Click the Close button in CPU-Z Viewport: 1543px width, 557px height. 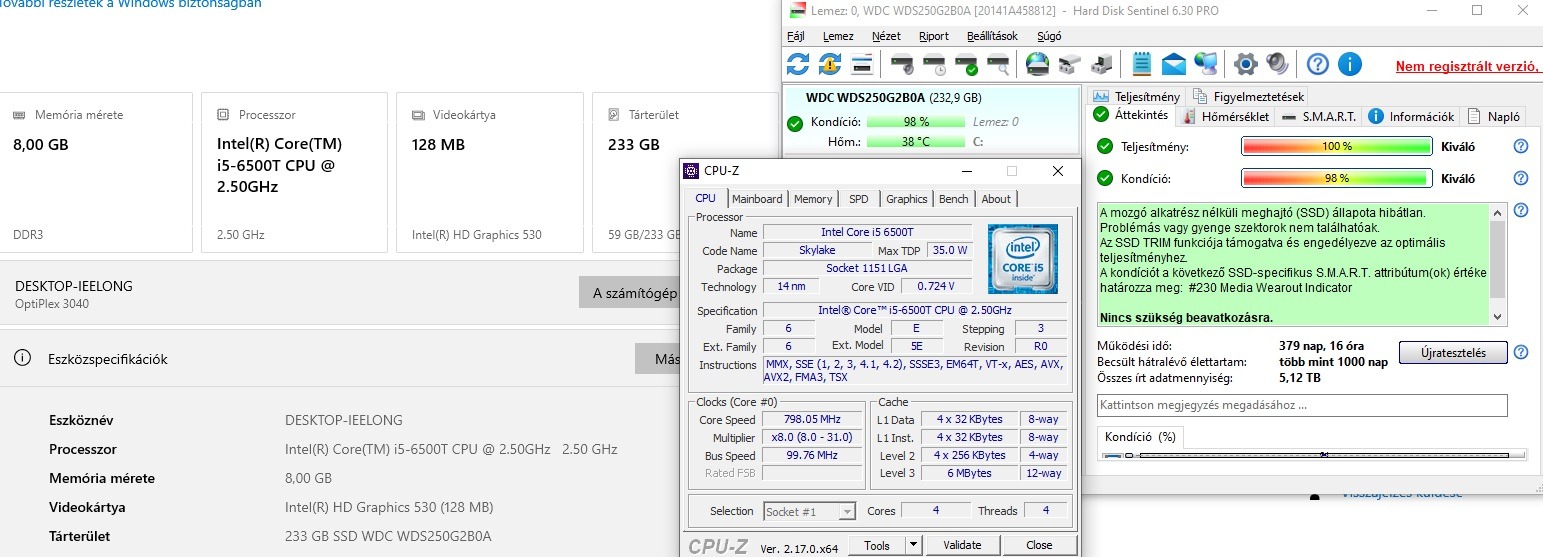1039,545
